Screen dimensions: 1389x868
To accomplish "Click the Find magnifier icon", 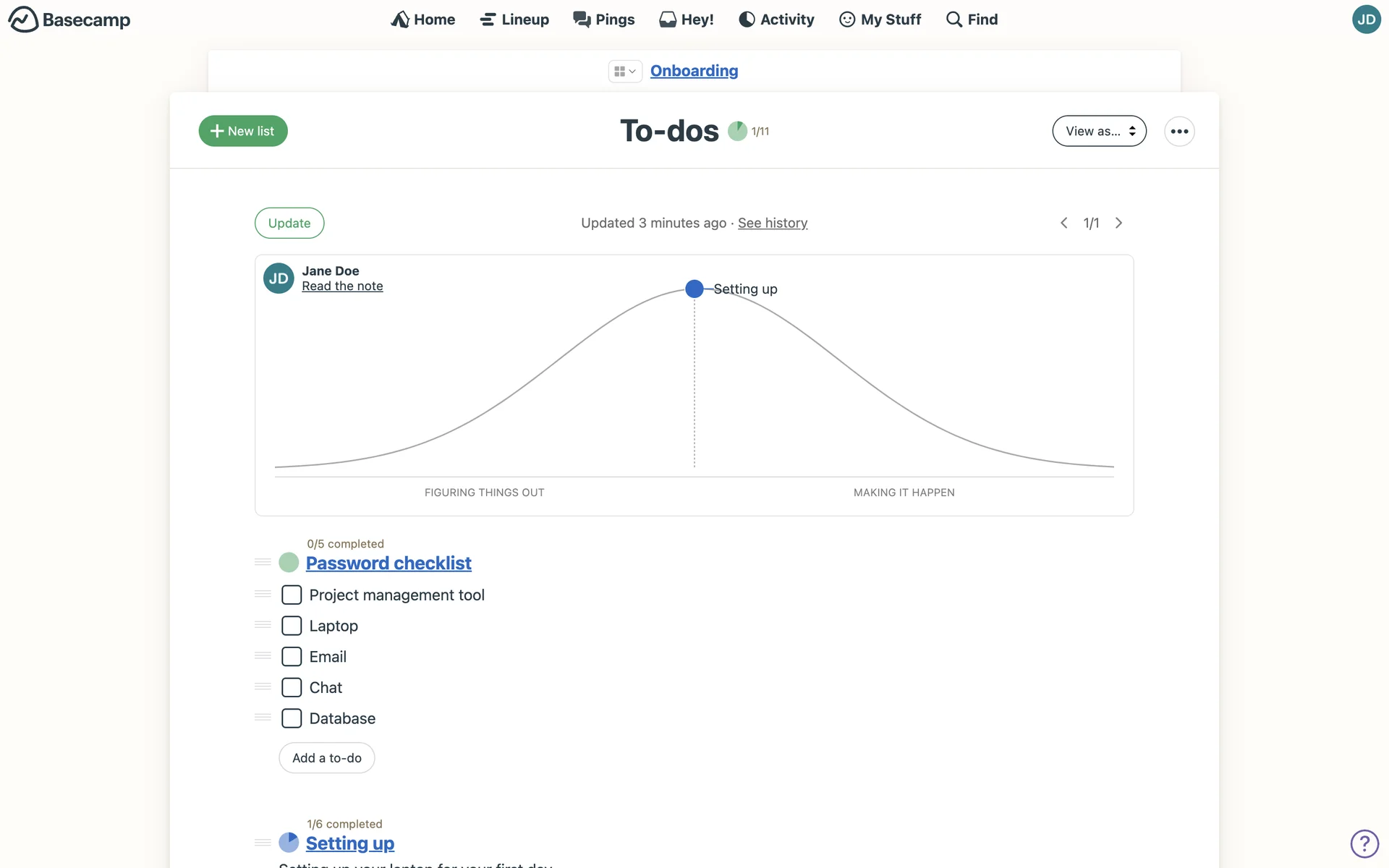I will point(954,20).
